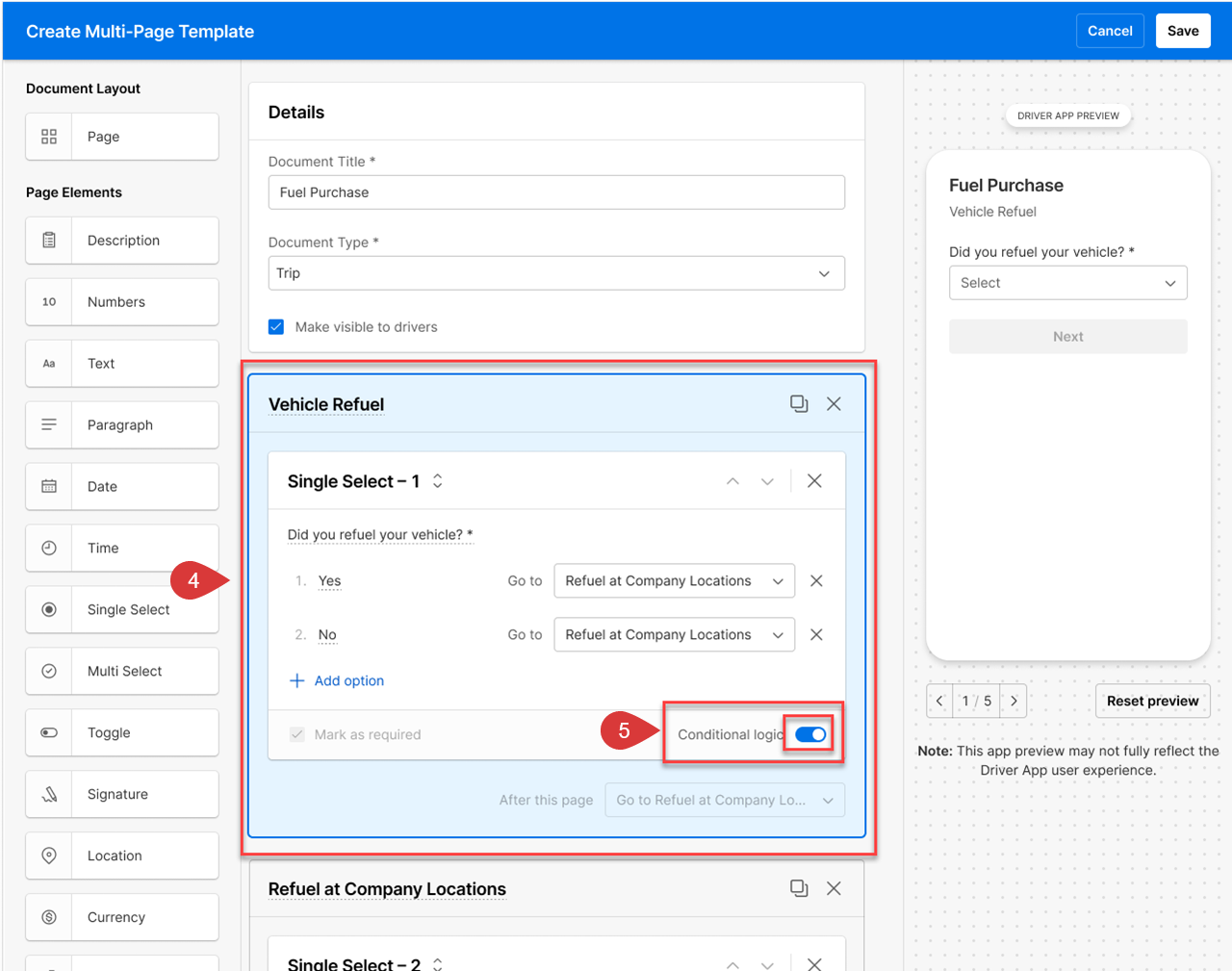
Task: Go to next preview page
Action: pyautogui.click(x=1014, y=702)
